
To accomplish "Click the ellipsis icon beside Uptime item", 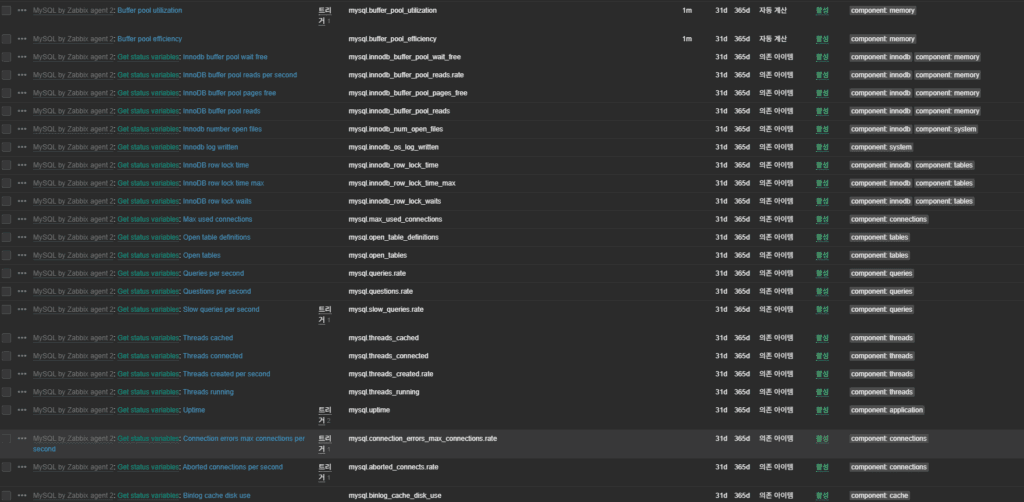I will (x=22, y=410).
